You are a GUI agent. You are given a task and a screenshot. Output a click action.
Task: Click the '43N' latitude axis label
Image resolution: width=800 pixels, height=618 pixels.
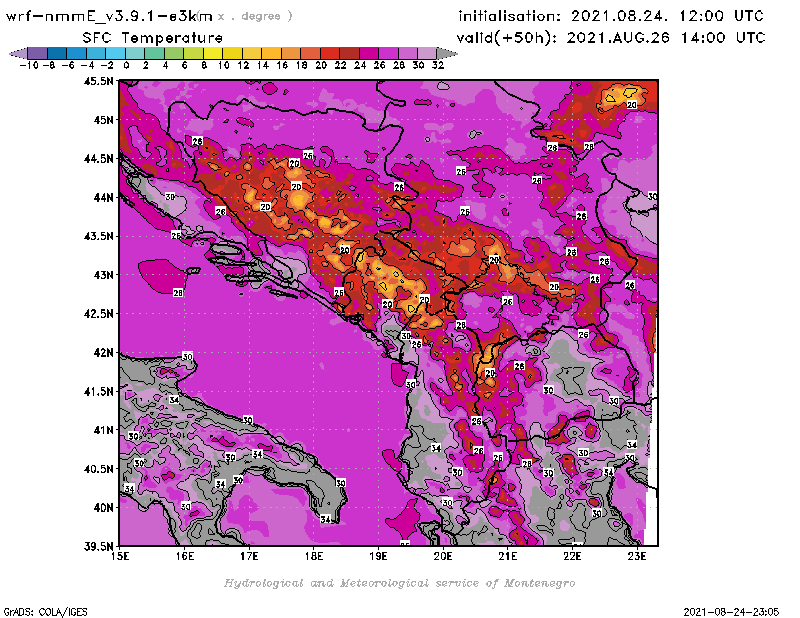(104, 275)
